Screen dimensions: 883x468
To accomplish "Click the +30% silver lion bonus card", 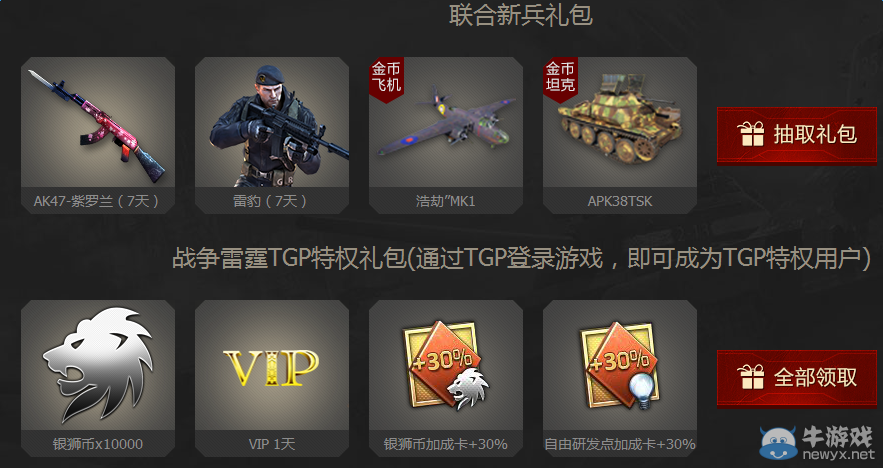I will coord(445,364).
